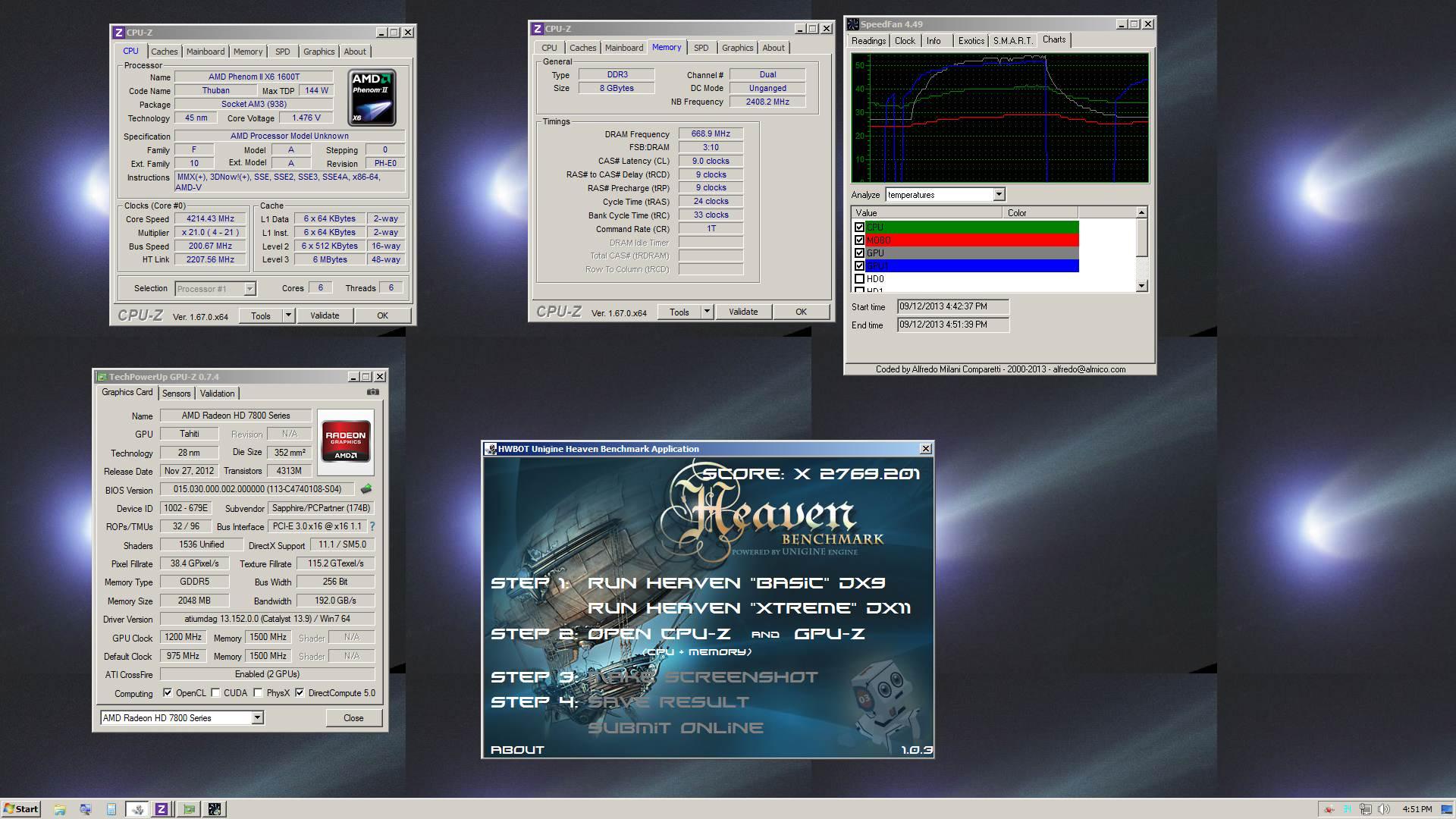Click the cyan tray icon in system tray
Viewport: 1456px width, 819px height.
tap(1347, 809)
